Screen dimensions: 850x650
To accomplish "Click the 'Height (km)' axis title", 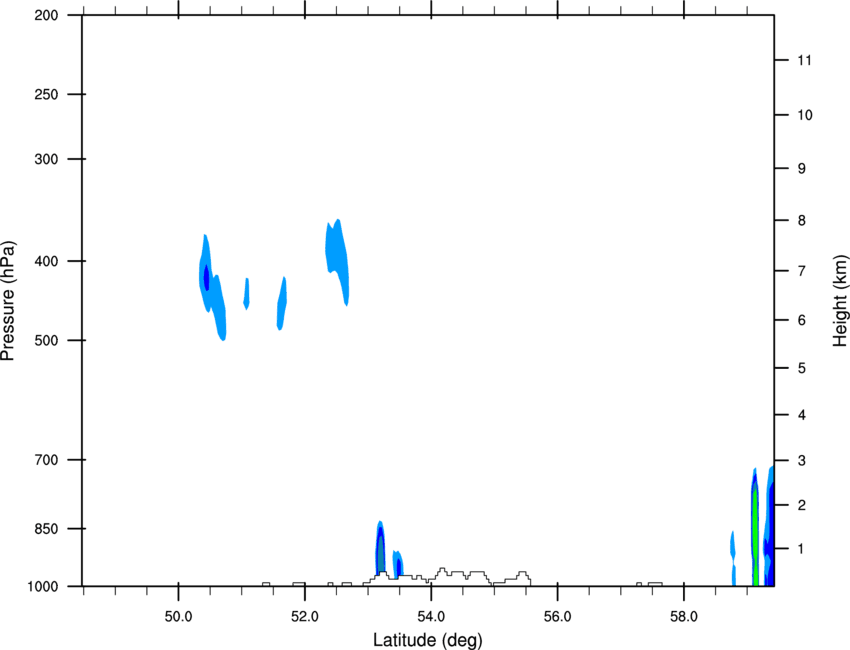I will 840,301.
